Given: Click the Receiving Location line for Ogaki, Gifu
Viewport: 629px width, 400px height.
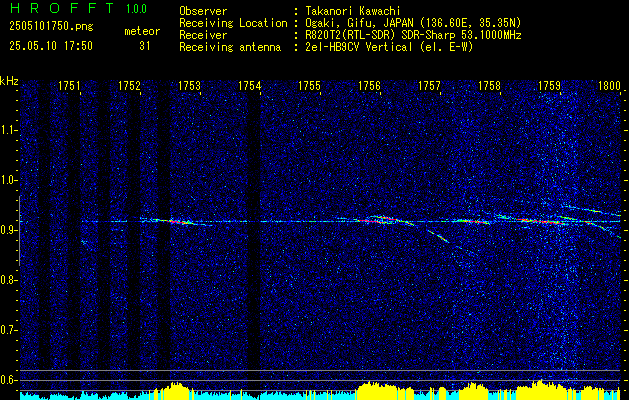Looking at the screenshot, I should pos(350,23).
